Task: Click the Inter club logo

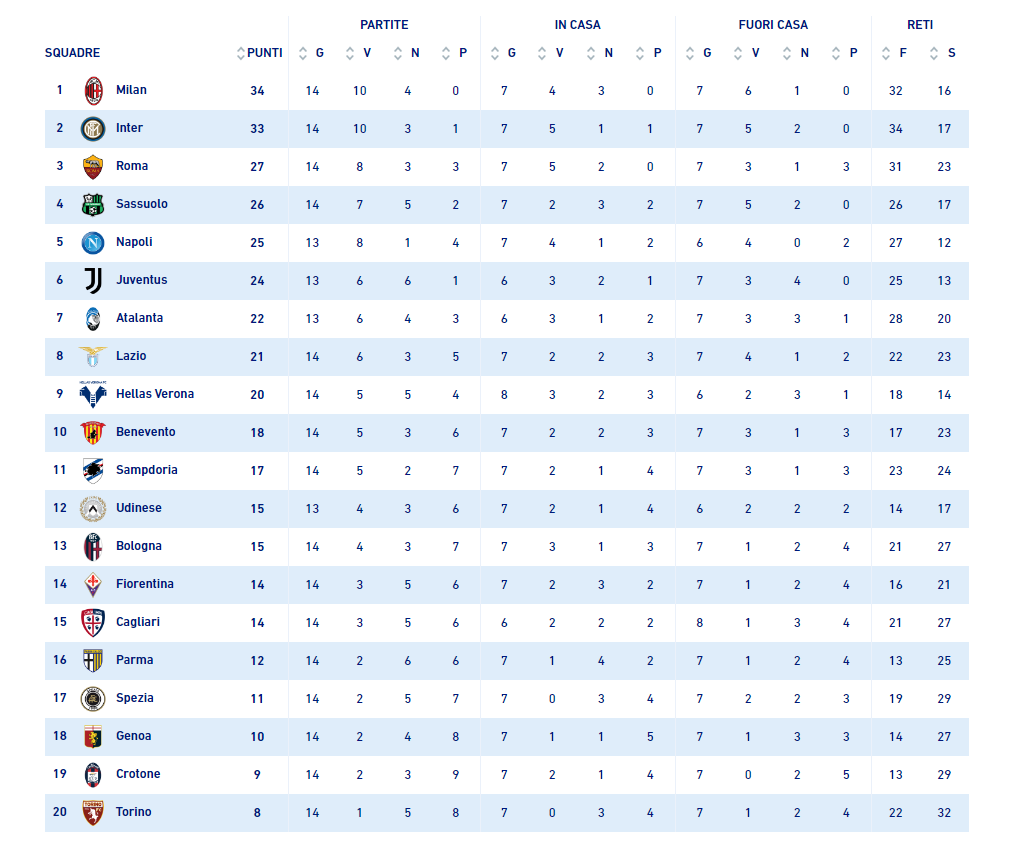Action: click(93, 129)
